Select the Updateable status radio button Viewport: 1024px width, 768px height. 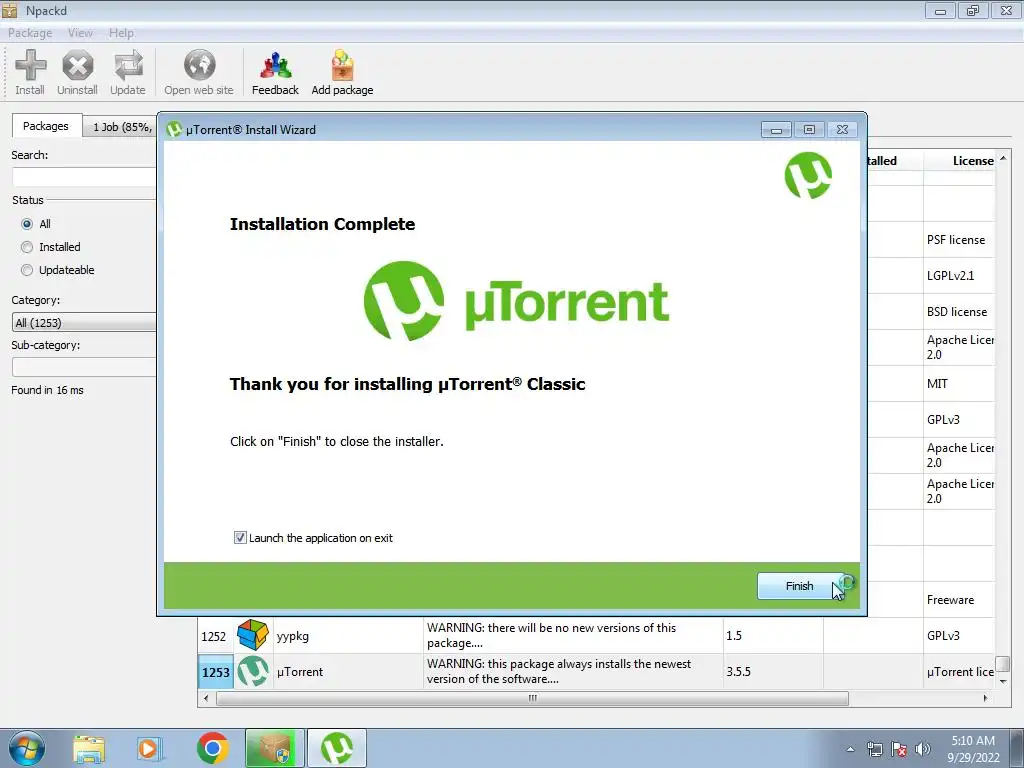coord(27,270)
